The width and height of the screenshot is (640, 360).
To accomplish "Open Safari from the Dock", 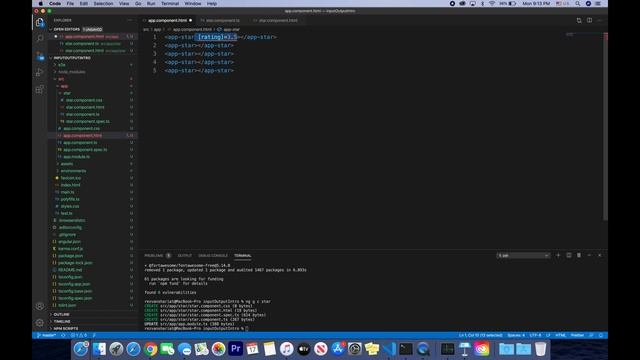I will tap(133, 349).
